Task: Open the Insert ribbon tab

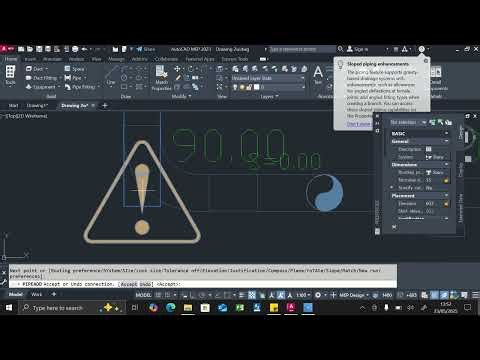Action: point(30,59)
